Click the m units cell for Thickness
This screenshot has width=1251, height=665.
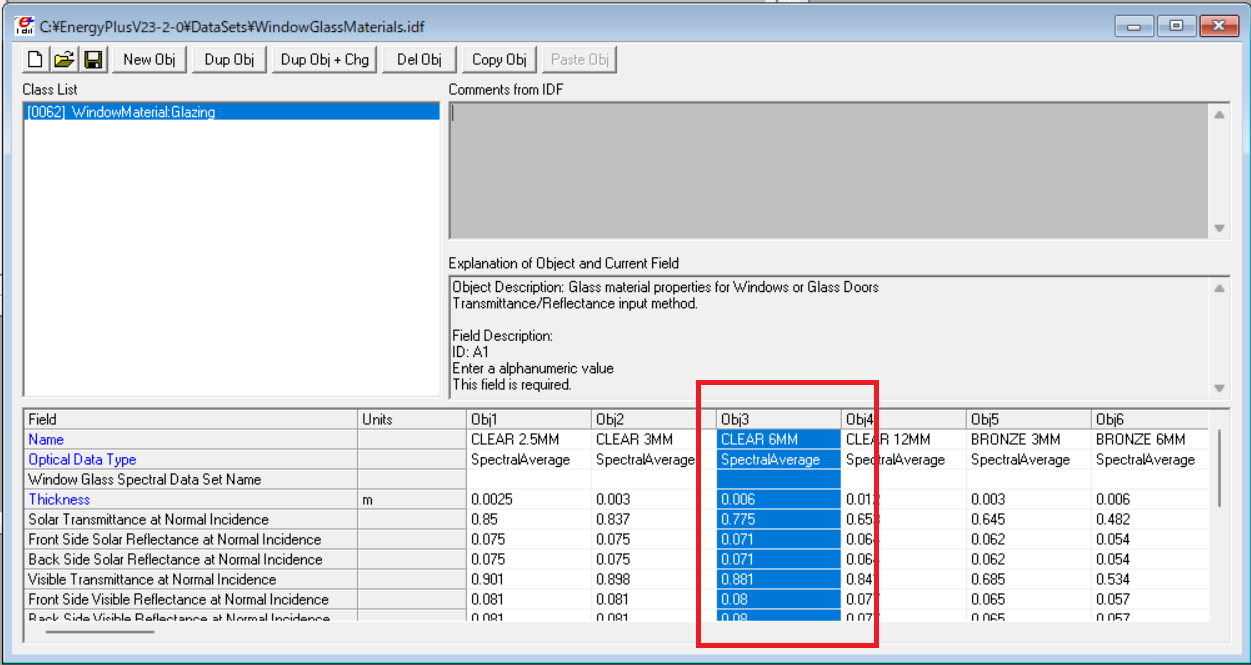point(412,499)
